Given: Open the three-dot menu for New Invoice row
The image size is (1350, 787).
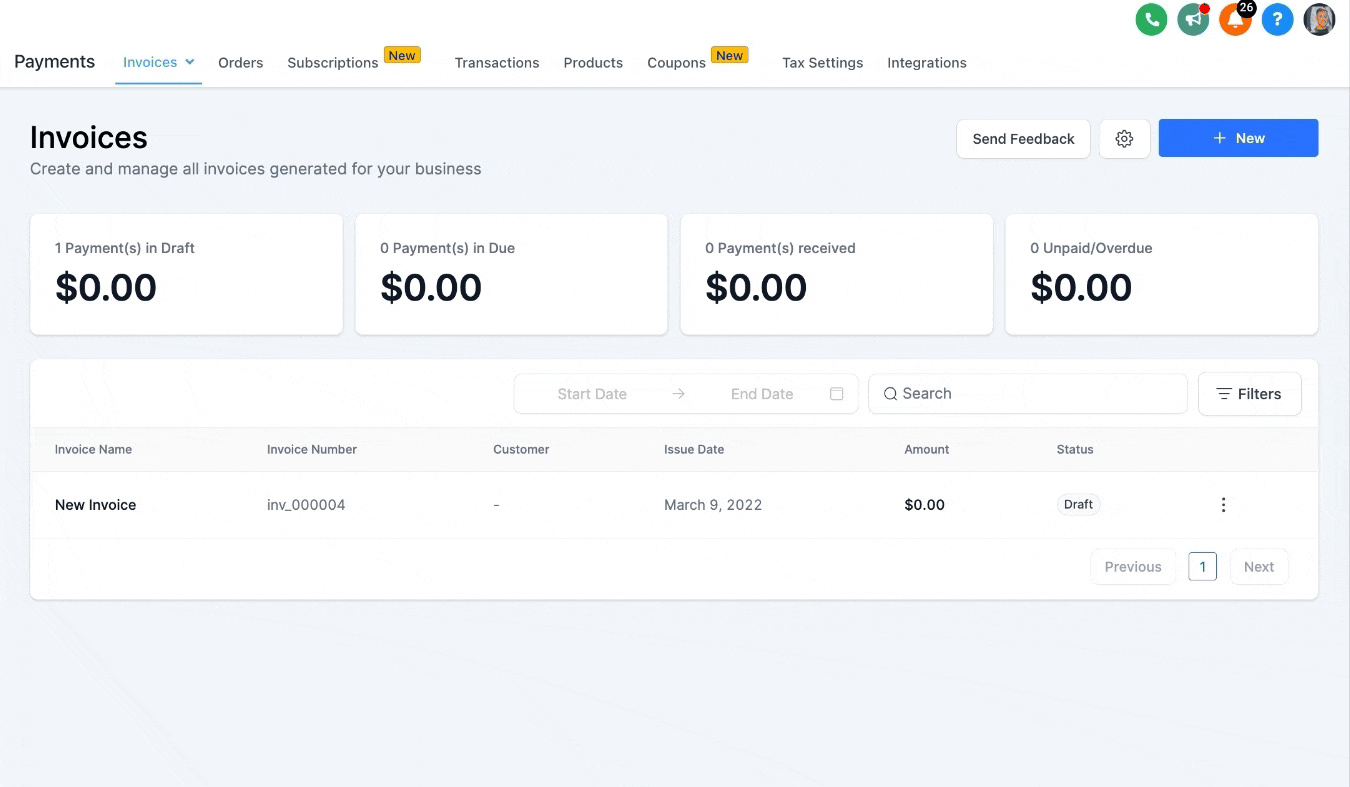Looking at the screenshot, I should tap(1223, 505).
